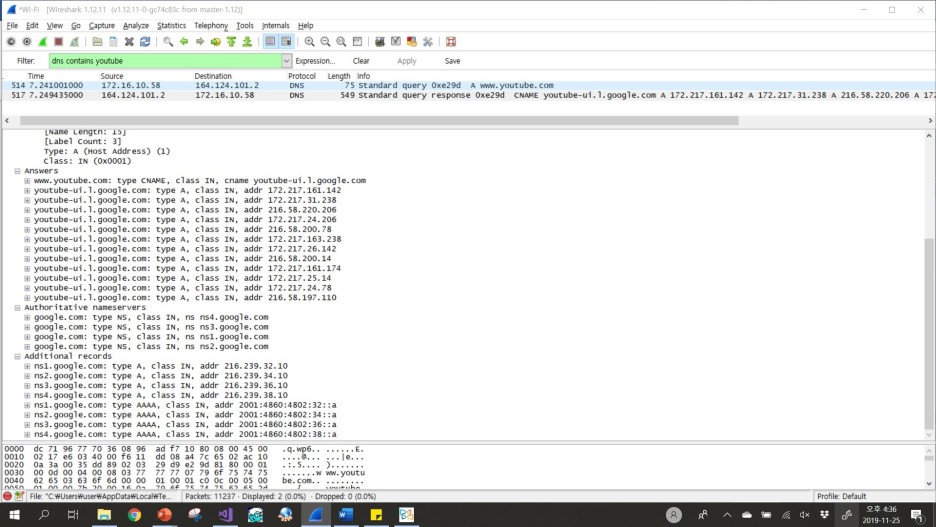Viewport: 936px width, 527px height.
Task: Open the Capture menu
Action: click(101, 26)
